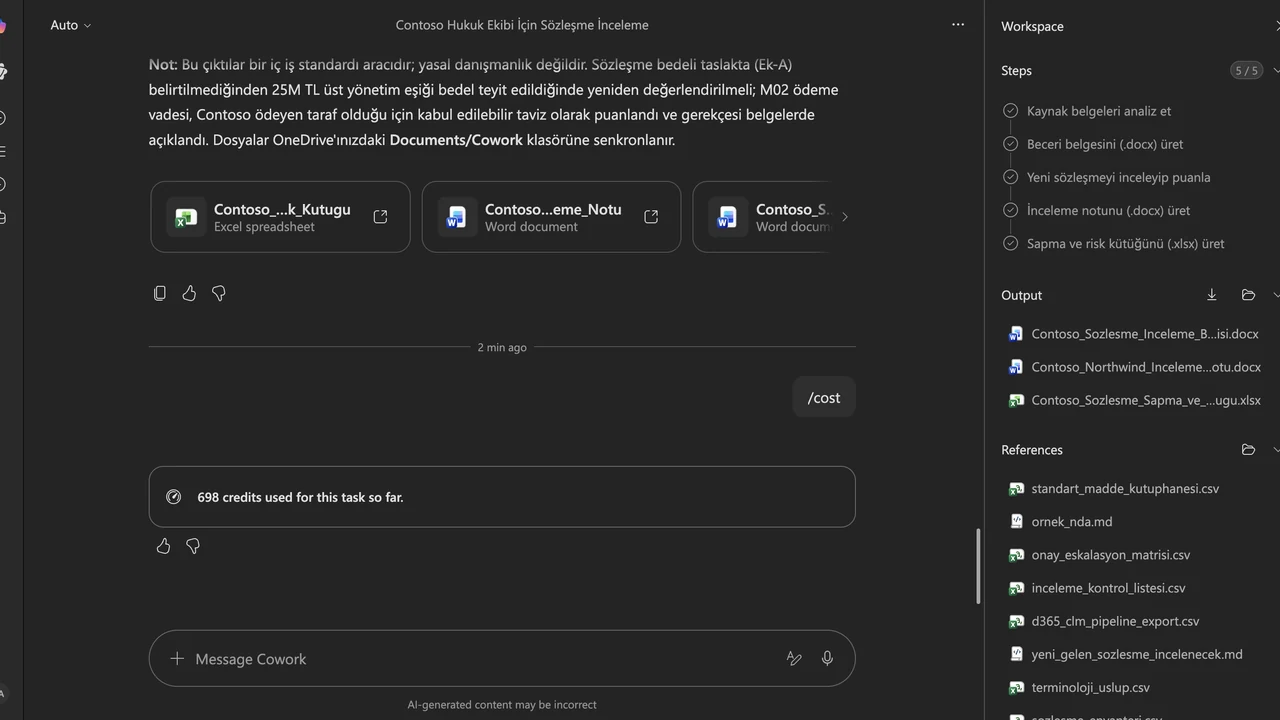Open the Contoso_...k_Kutugu Excel spreadsheet card
Image resolution: width=1280 pixels, height=720 pixels.
(280, 217)
